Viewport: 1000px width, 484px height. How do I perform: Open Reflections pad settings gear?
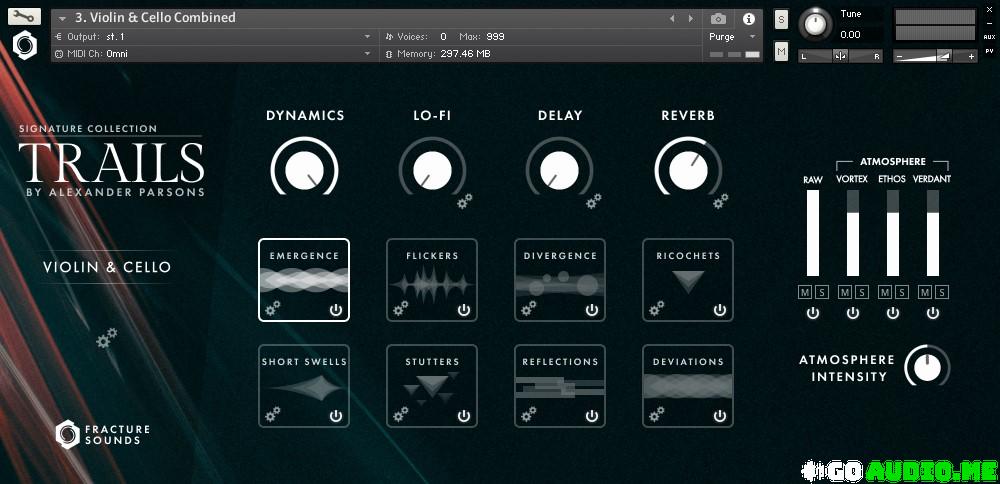point(529,414)
